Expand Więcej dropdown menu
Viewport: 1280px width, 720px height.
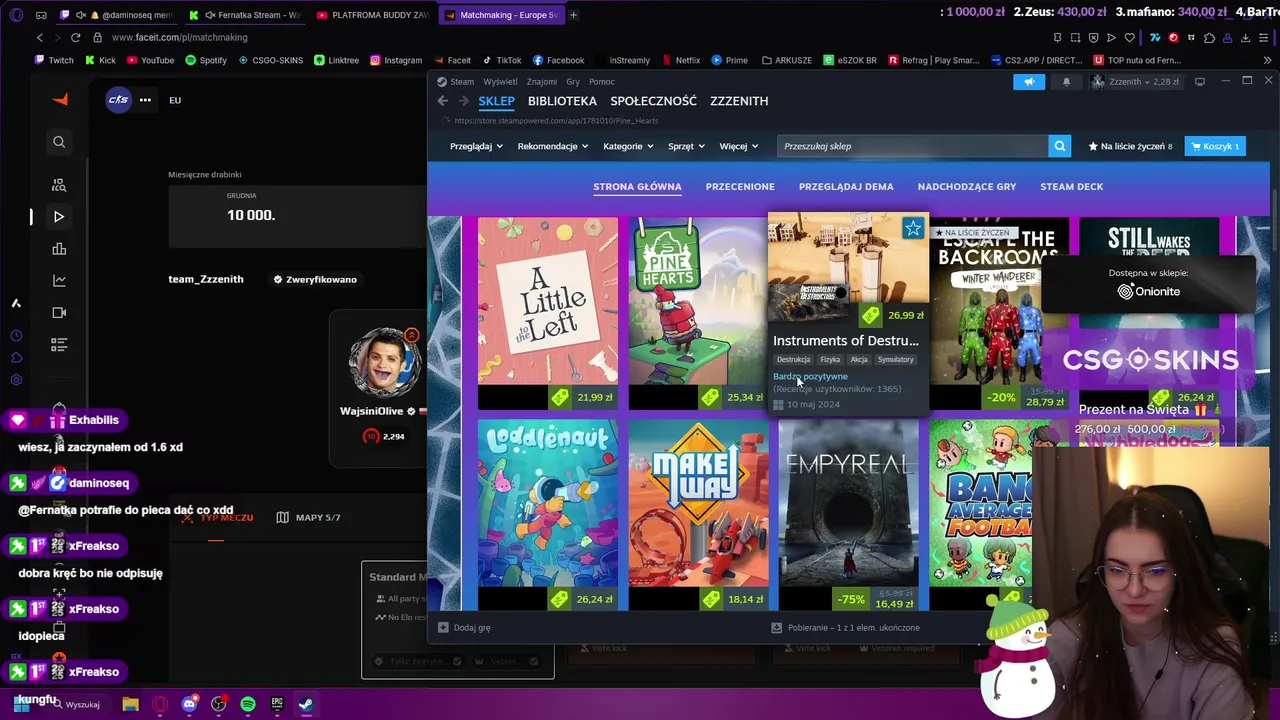(739, 146)
